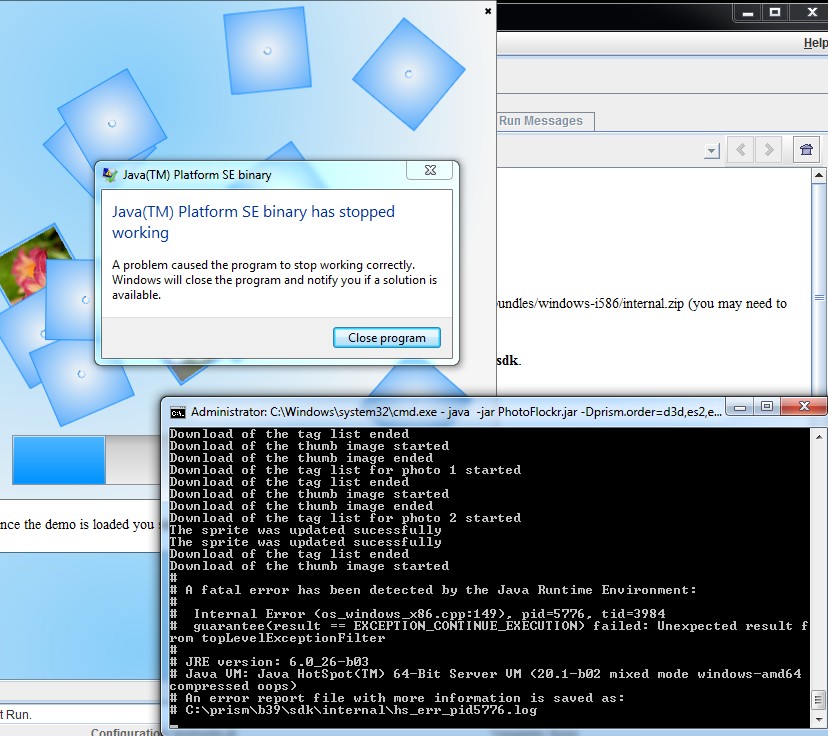Click the forward arrow navigation icon

click(x=769, y=150)
